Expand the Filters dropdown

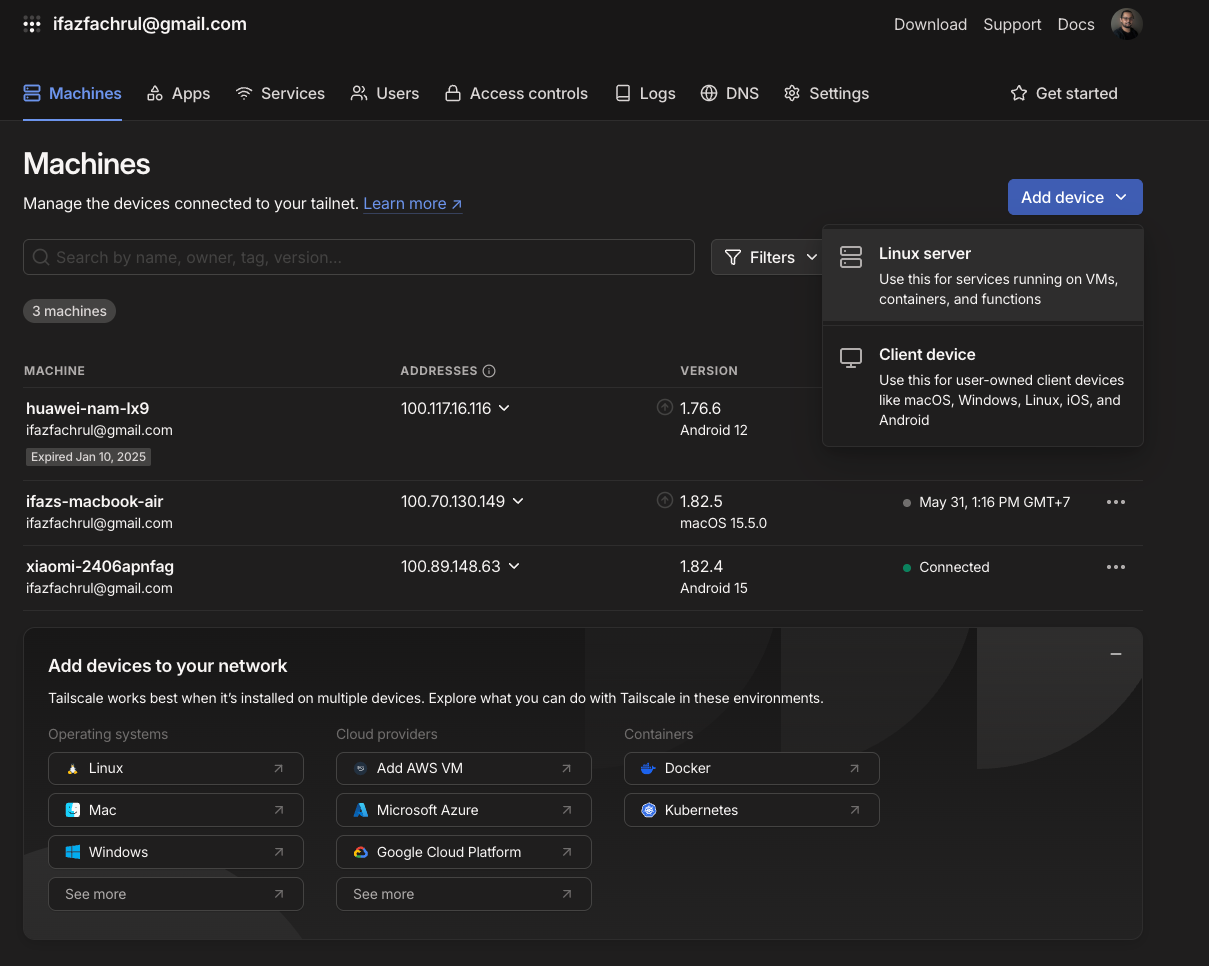(x=768, y=257)
